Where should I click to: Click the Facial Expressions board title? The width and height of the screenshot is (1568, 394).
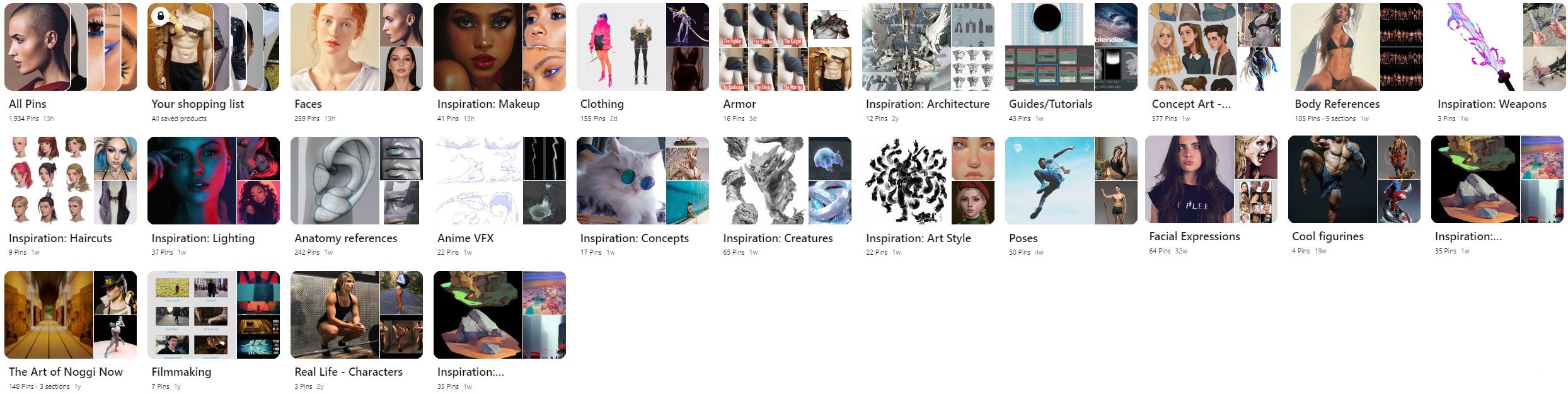point(1194,236)
